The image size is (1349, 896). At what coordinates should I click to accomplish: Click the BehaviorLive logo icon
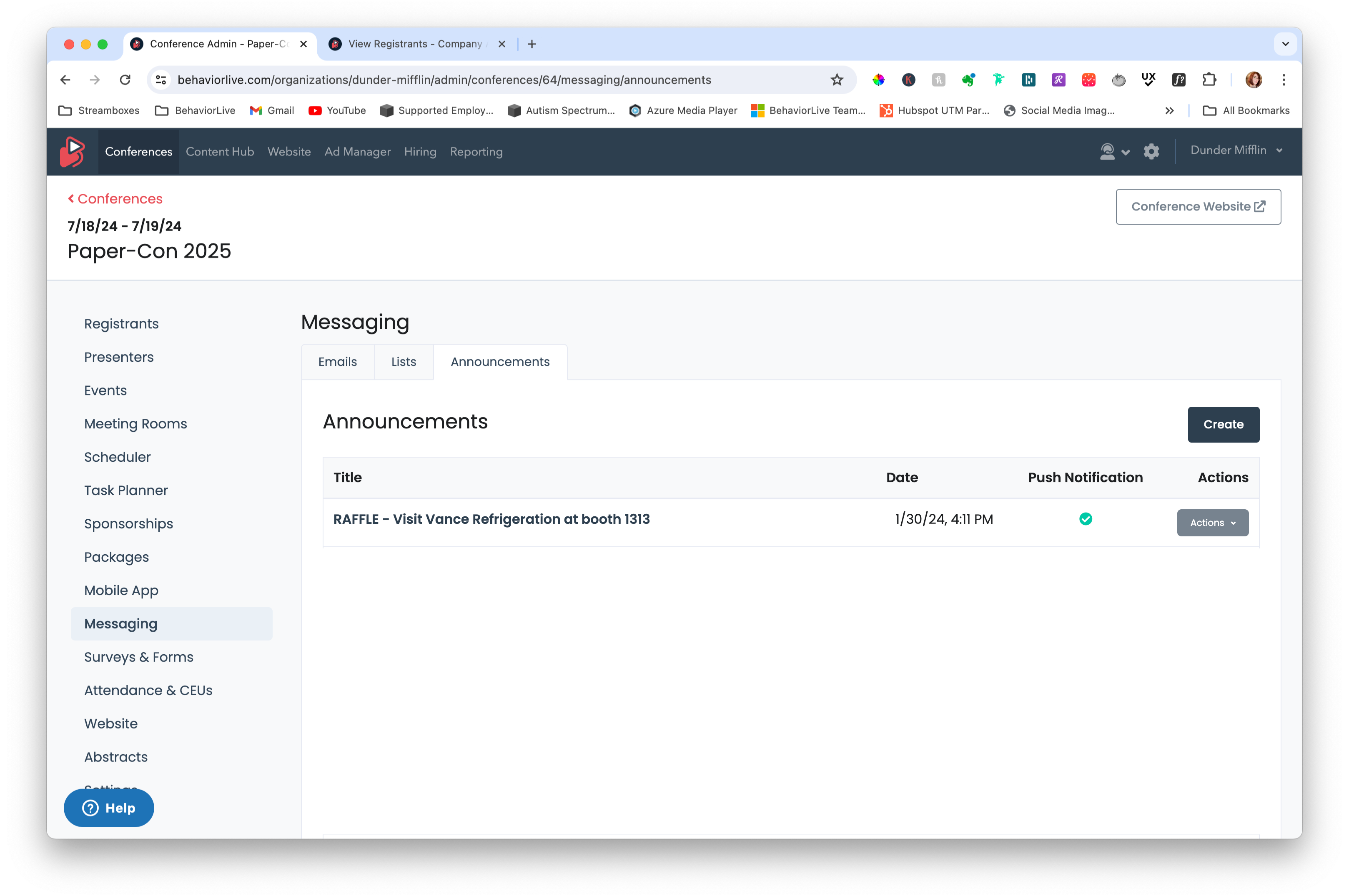pyautogui.click(x=73, y=151)
